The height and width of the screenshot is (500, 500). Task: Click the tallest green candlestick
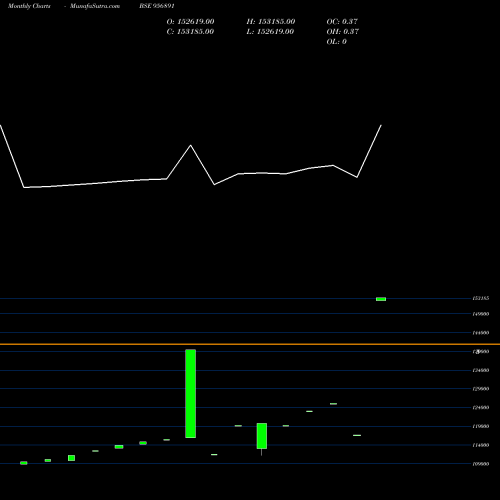tap(191, 394)
